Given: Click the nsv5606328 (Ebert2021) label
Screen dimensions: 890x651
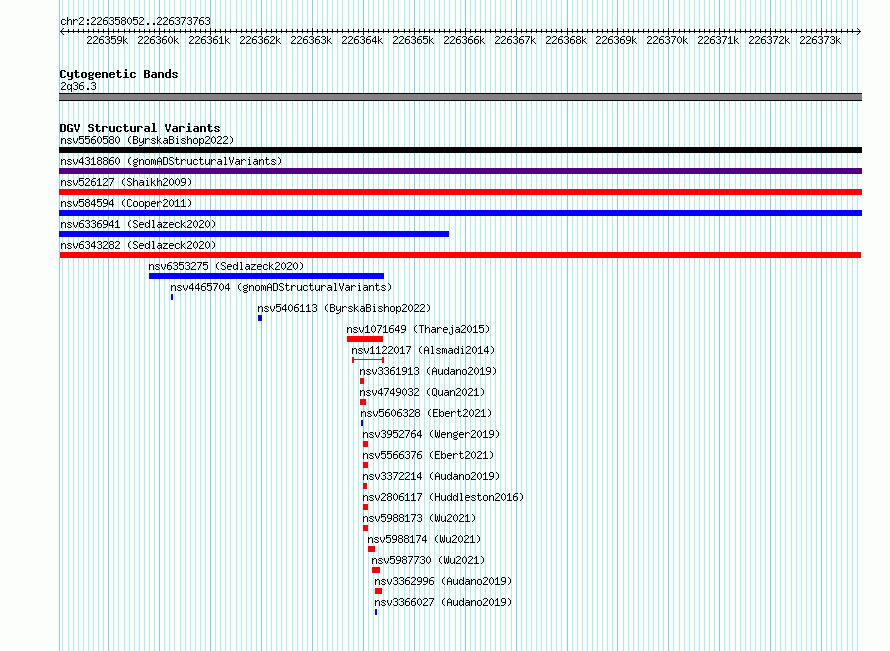Looking at the screenshot, I should 426,413.
